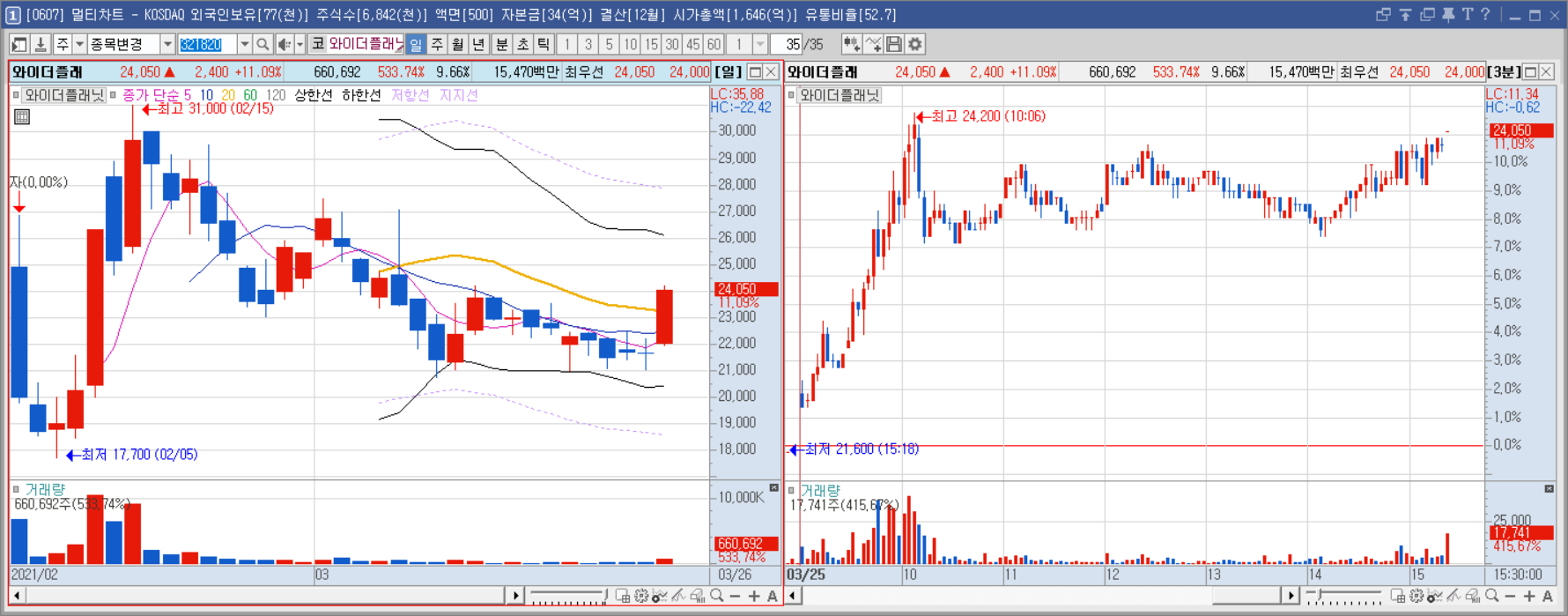The width and height of the screenshot is (1568, 616).
Task: Select the 3 interval button
Action: coord(588,44)
